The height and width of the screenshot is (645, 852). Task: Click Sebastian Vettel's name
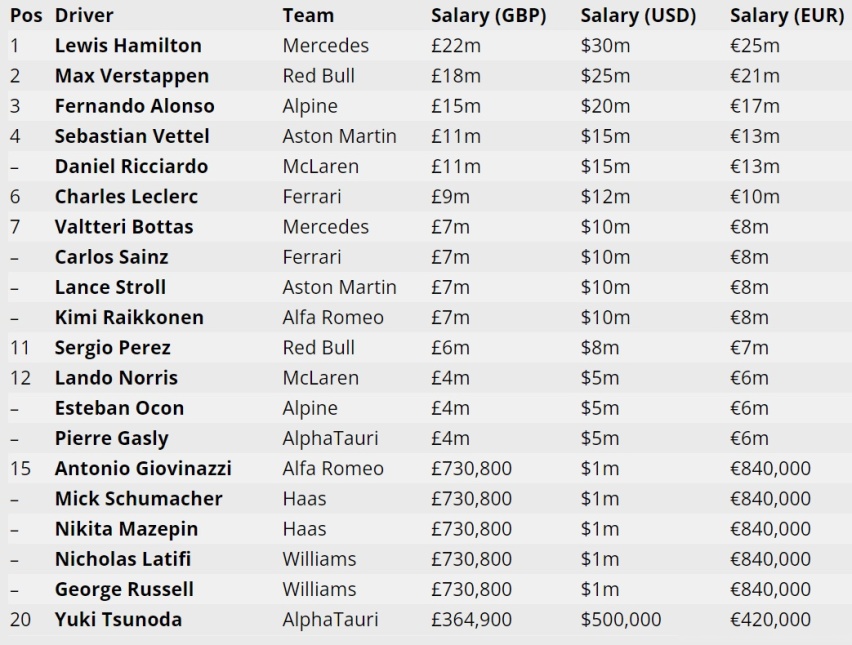tap(132, 136)
